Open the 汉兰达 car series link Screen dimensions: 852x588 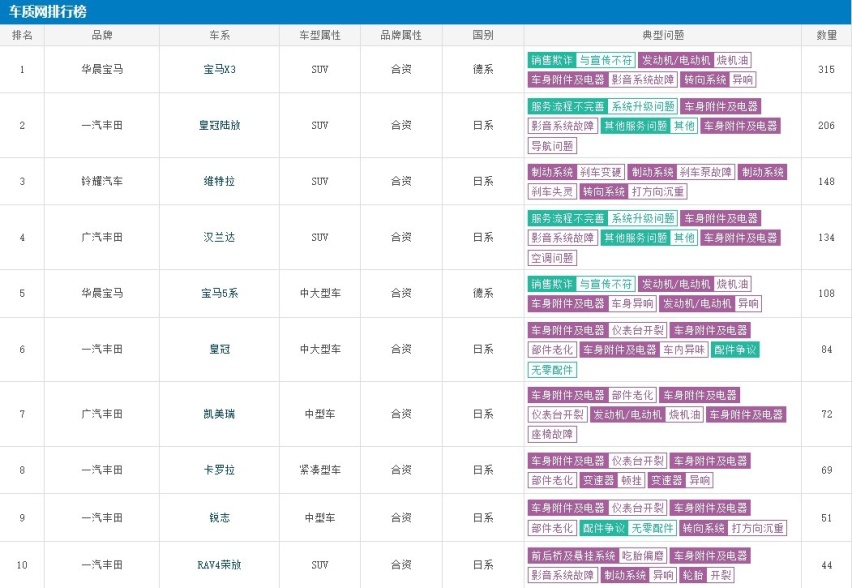(220, 237)
